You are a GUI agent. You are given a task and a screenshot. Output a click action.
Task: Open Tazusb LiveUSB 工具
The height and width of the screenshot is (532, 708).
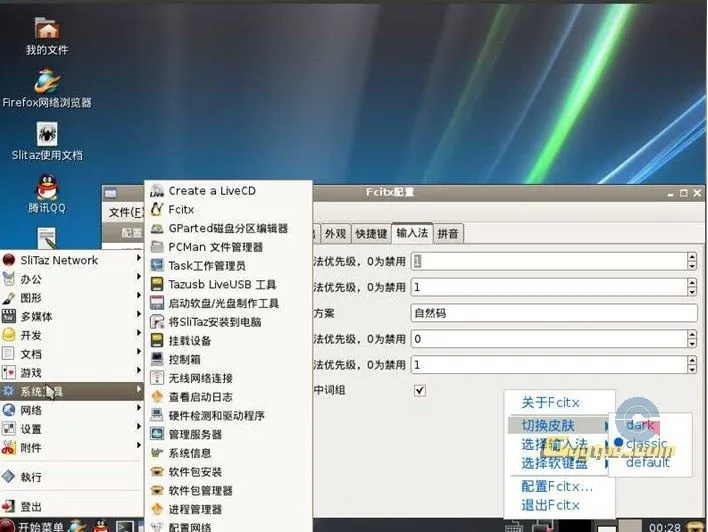(228, 285)
